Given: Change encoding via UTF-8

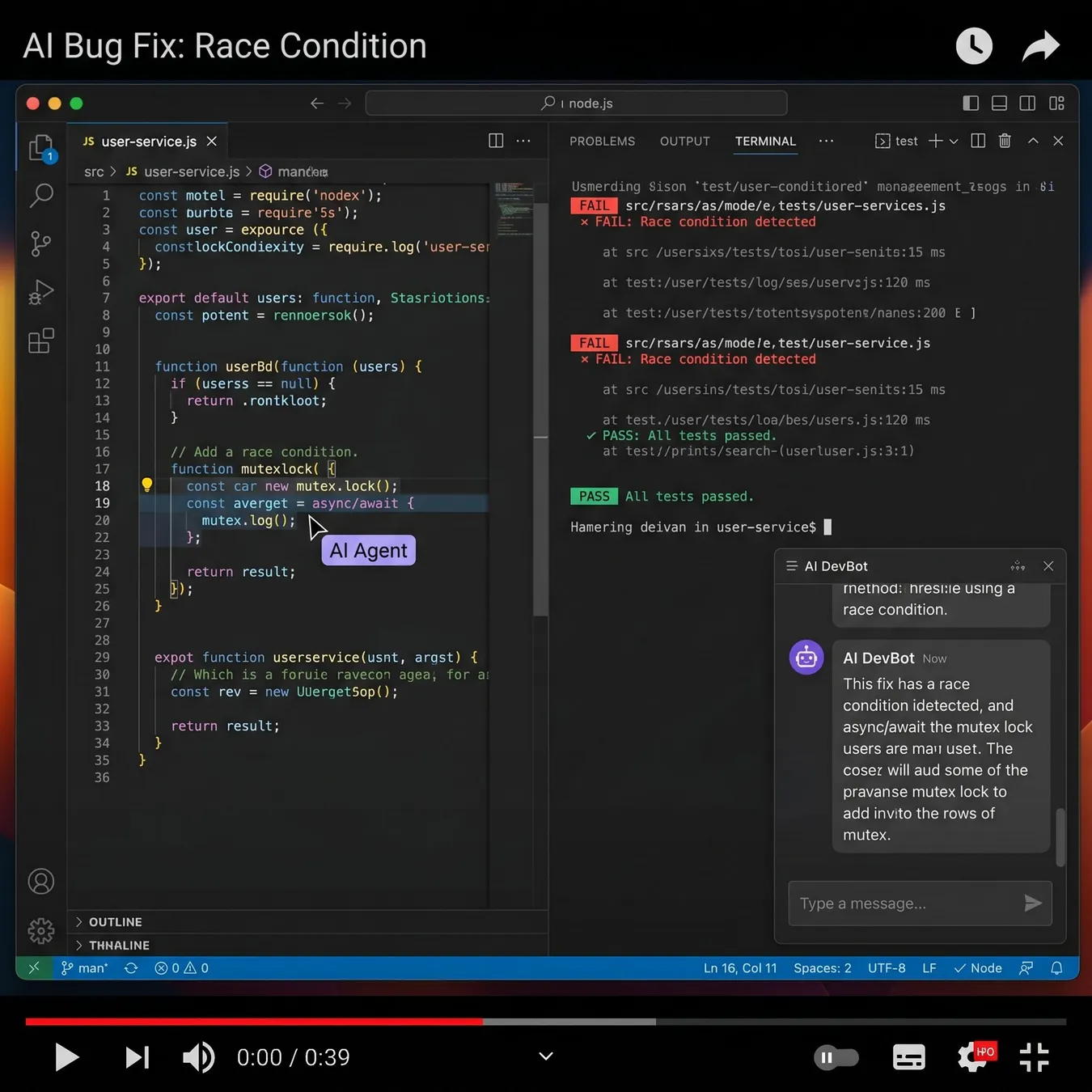Looking at the screenshot, I should click(x=887, y=968).
